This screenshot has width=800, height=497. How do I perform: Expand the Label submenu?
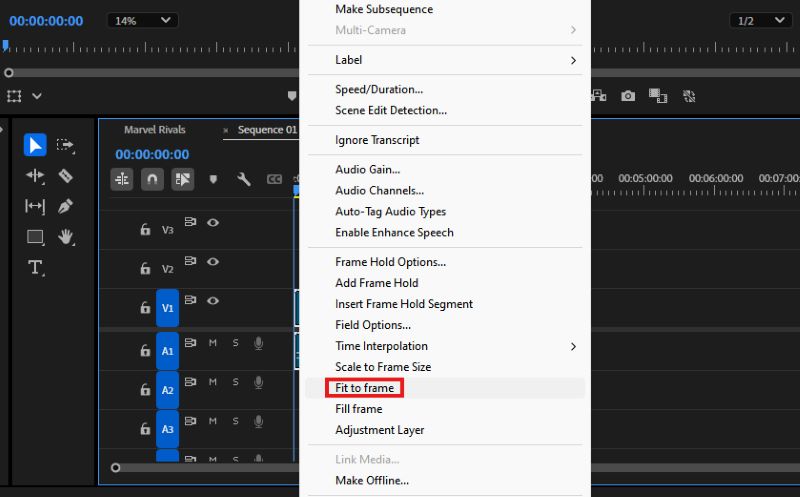pyautogui.click(x=445, y=60)
